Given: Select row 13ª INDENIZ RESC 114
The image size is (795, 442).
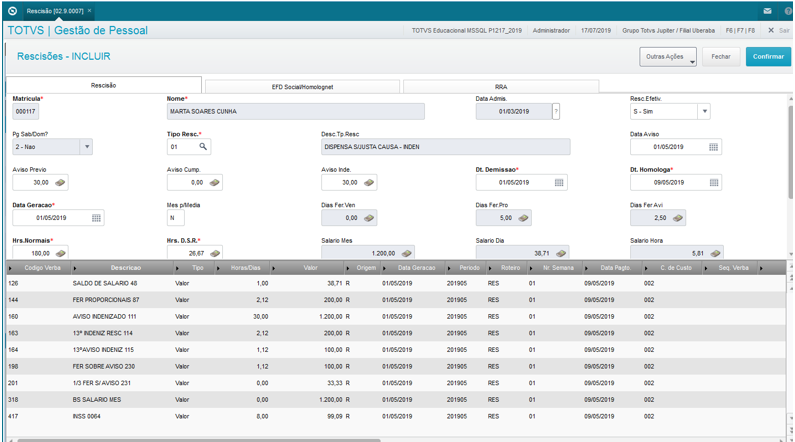Looking at the screenshot, I should 395,334.
